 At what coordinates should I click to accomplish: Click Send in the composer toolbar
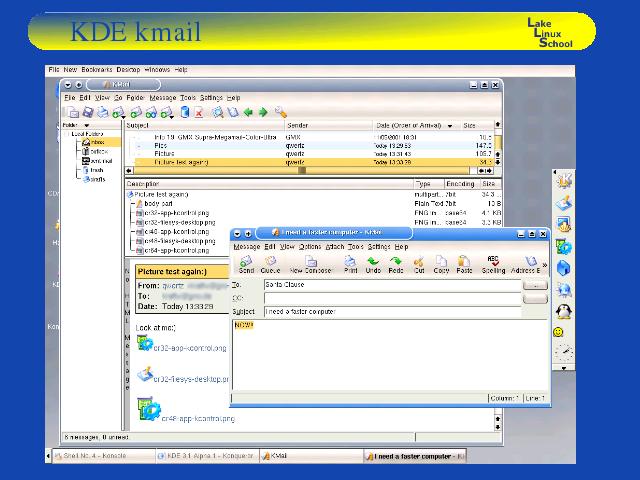[x=246, y=265]
